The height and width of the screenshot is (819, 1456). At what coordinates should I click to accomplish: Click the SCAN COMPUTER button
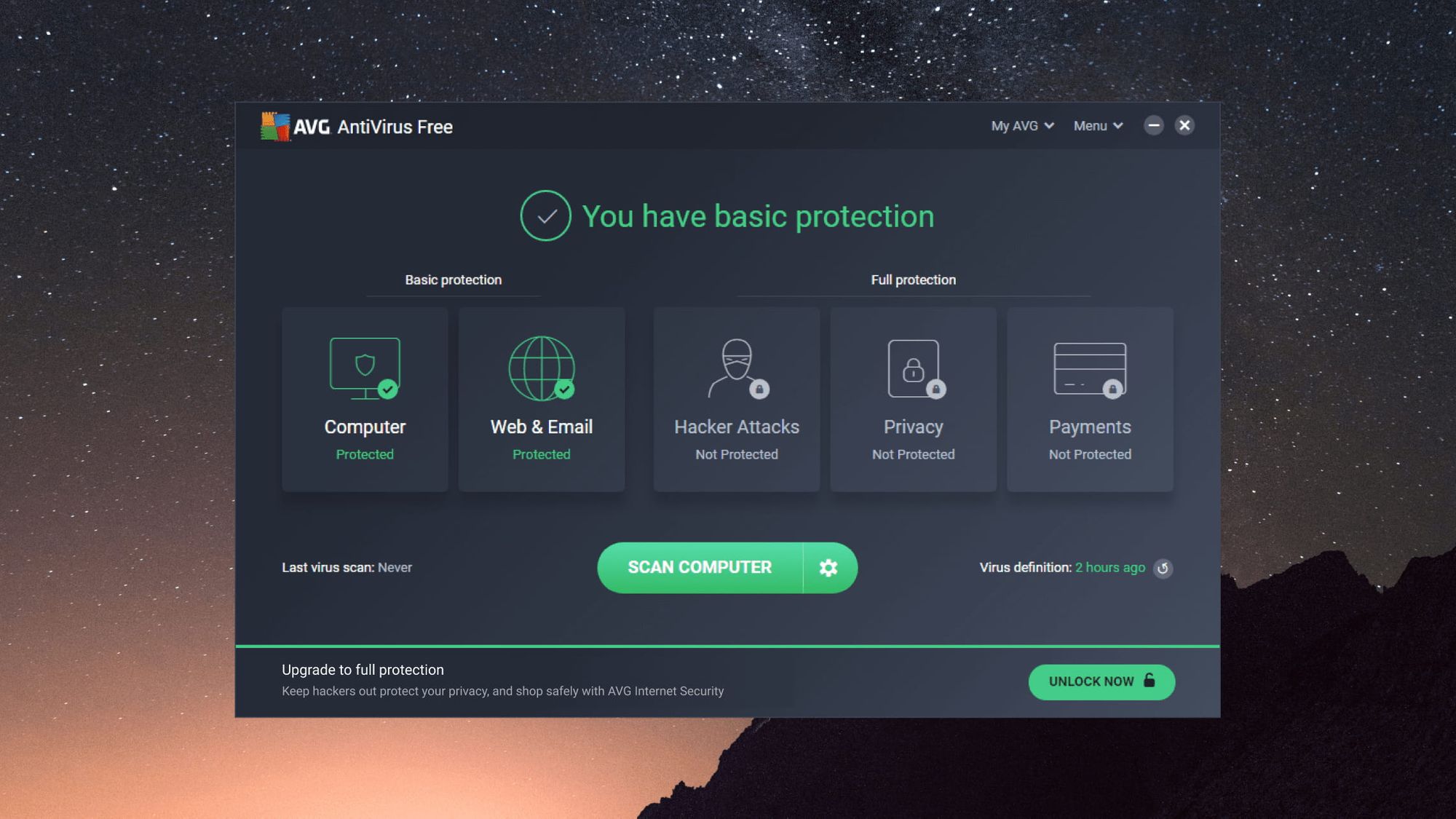point(699,567)
